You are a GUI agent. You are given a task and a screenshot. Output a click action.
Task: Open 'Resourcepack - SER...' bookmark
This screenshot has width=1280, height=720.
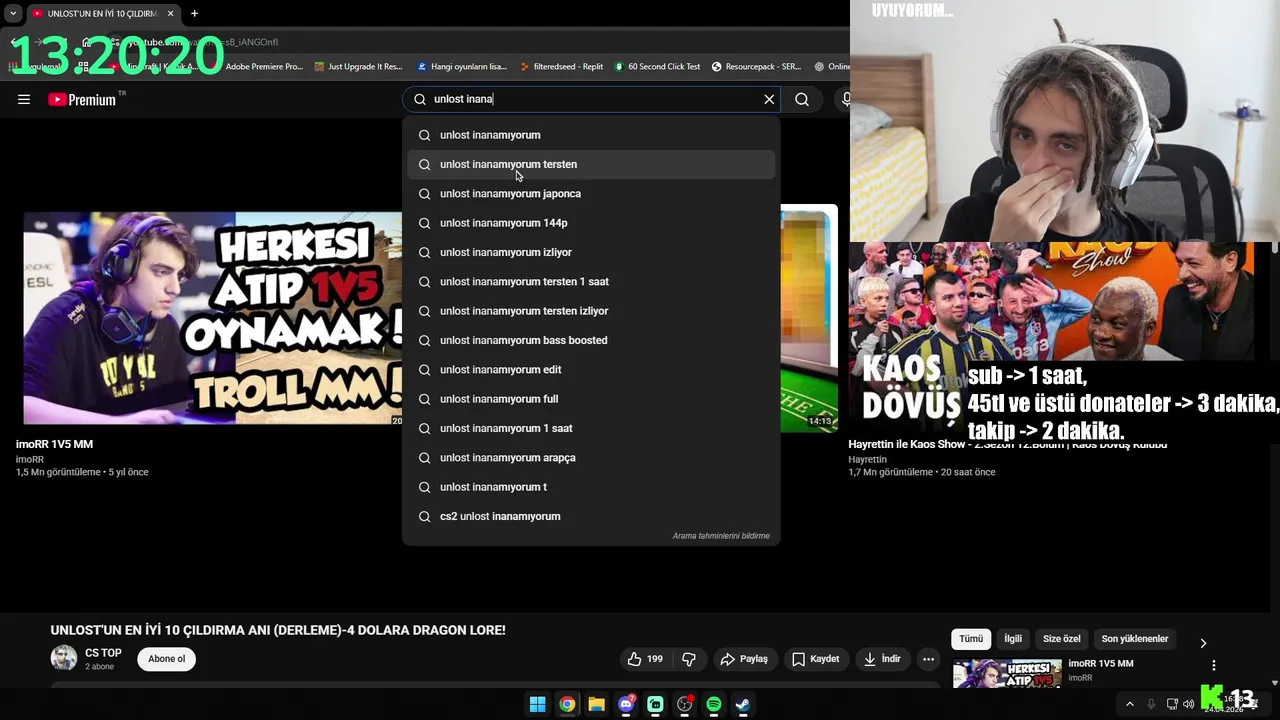756,67
